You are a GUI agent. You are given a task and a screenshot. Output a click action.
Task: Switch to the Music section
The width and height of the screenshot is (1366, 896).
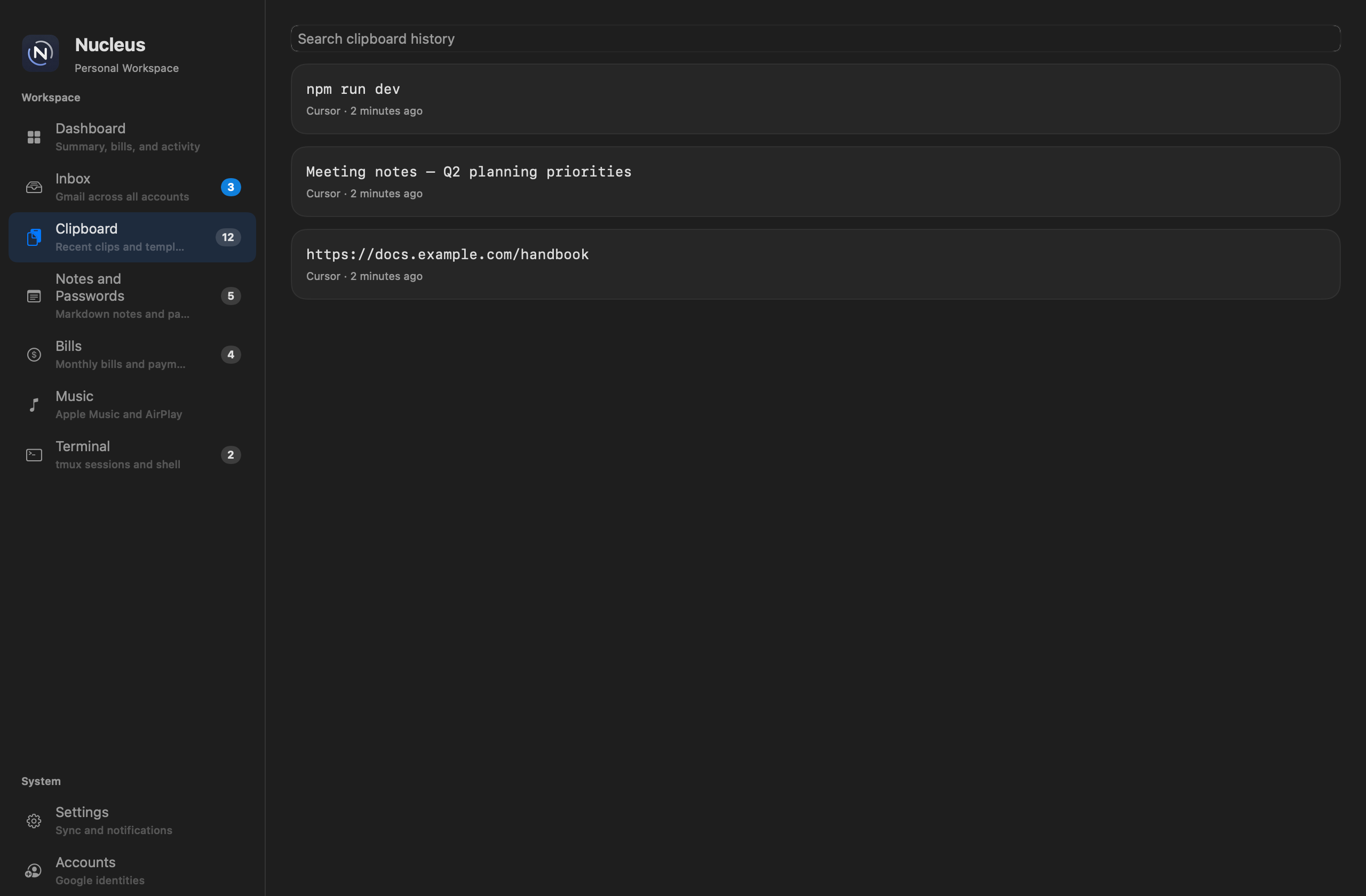[x=132, y=404]
